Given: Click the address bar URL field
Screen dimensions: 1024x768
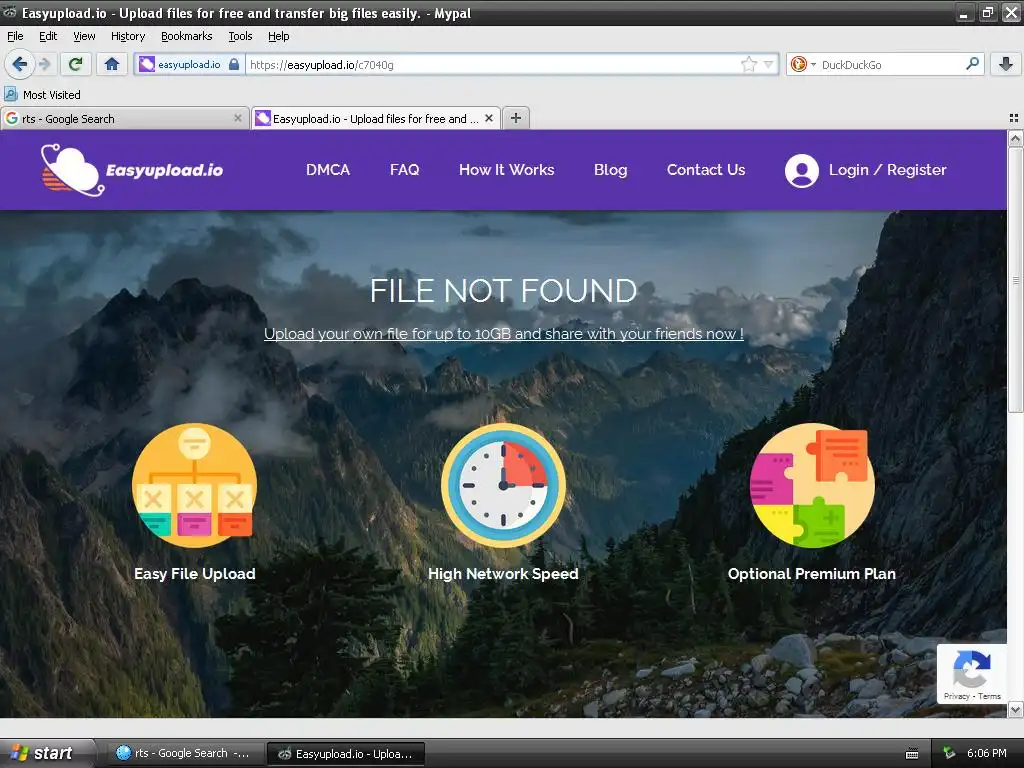Looking at the screenshot, I should 493,64.
